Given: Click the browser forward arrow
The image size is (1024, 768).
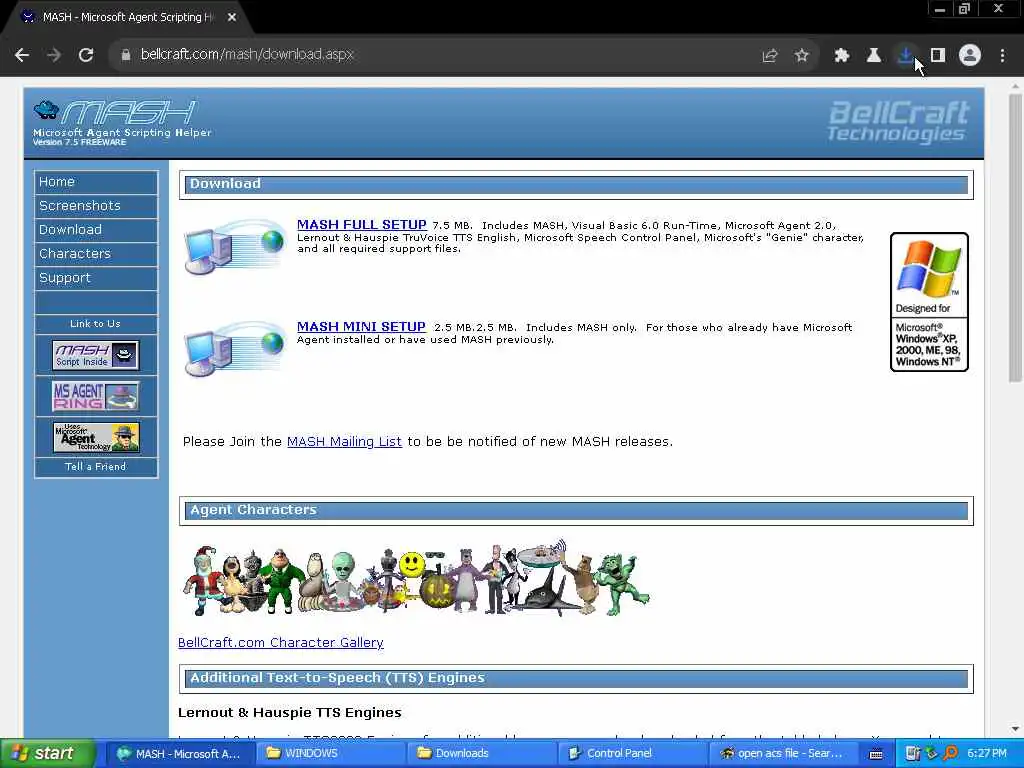Looking at the screenshot, I should [54, 56].
